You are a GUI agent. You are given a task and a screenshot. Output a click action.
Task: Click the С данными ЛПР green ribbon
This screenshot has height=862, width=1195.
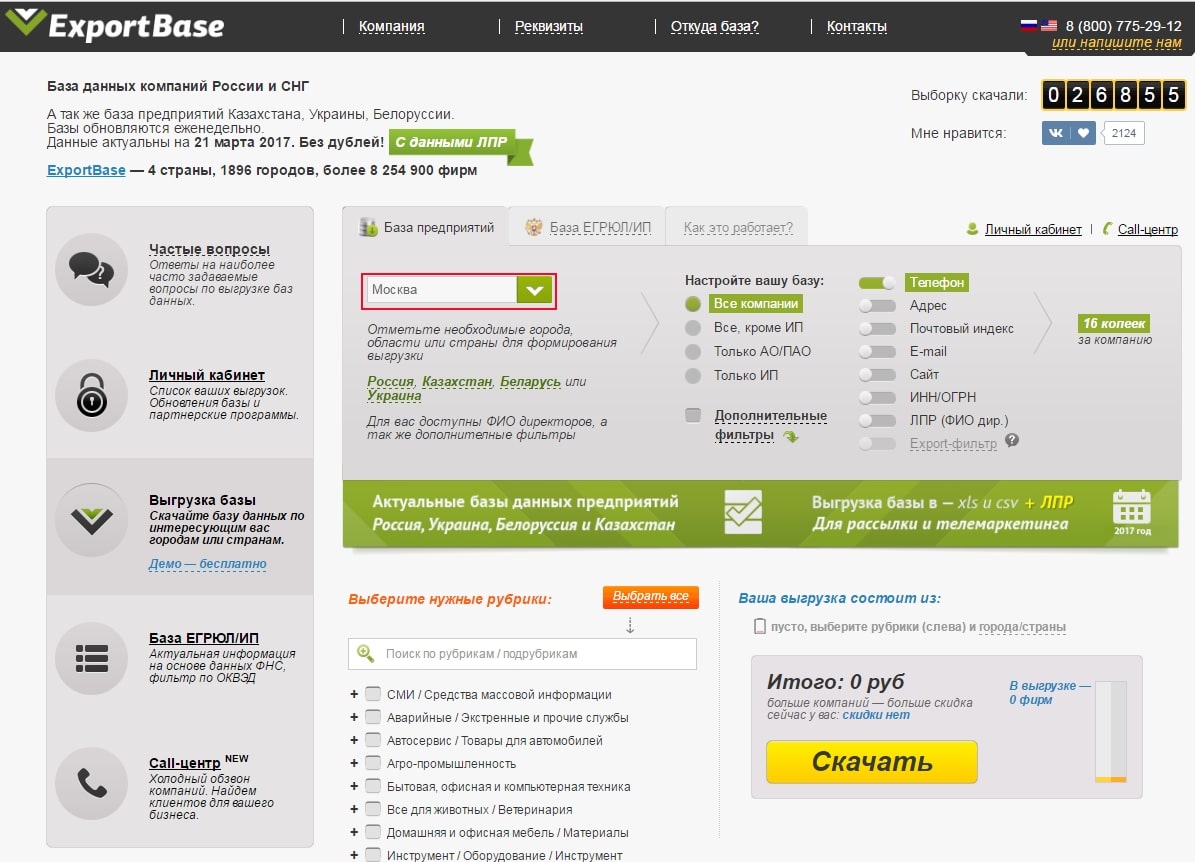pyautogui.click(x=461, y=145)
